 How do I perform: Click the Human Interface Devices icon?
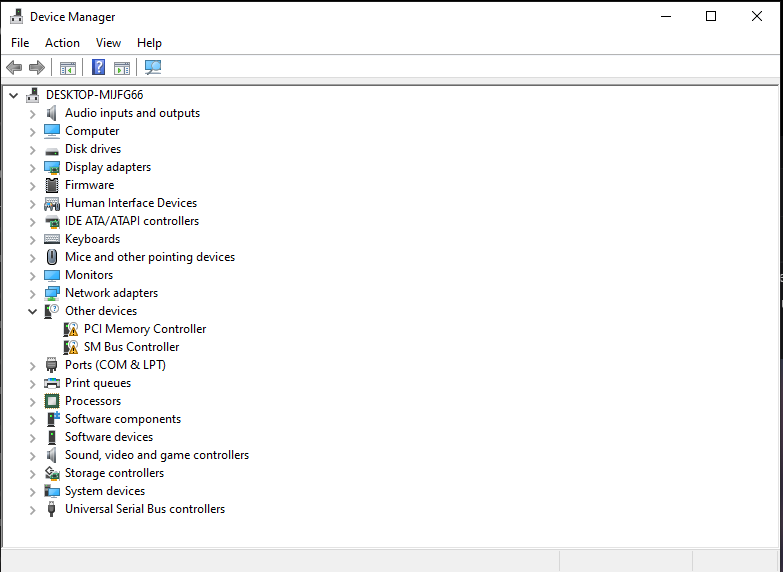(51, 203)
